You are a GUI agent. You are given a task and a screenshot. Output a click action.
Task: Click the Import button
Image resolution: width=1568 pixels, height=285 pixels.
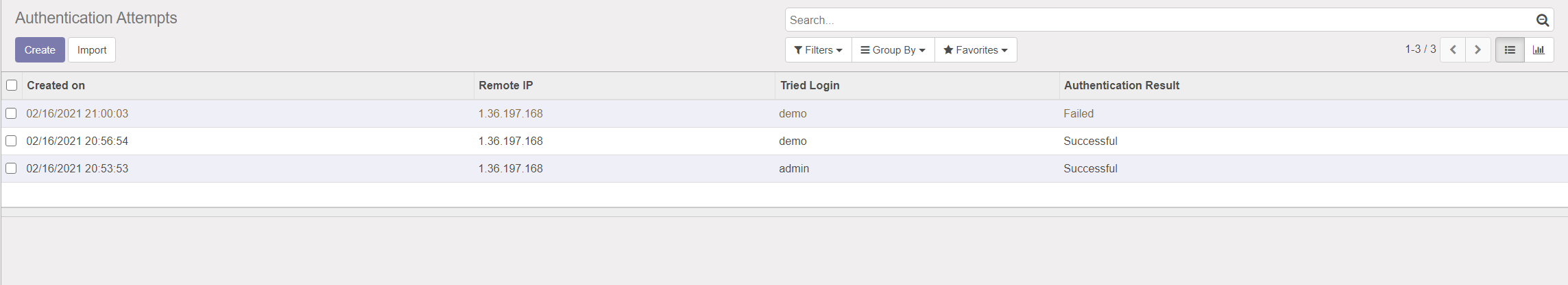click(92, 49)
